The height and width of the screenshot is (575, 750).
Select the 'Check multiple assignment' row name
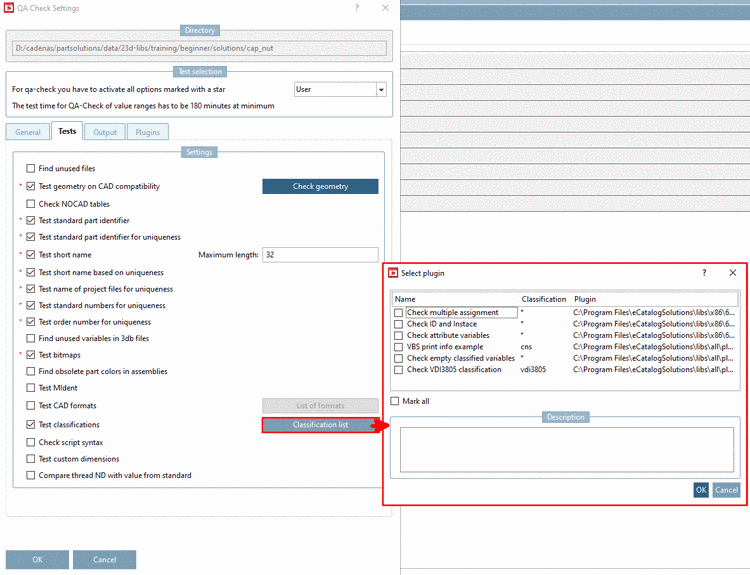pyautogui.click(x=452, y=312)
